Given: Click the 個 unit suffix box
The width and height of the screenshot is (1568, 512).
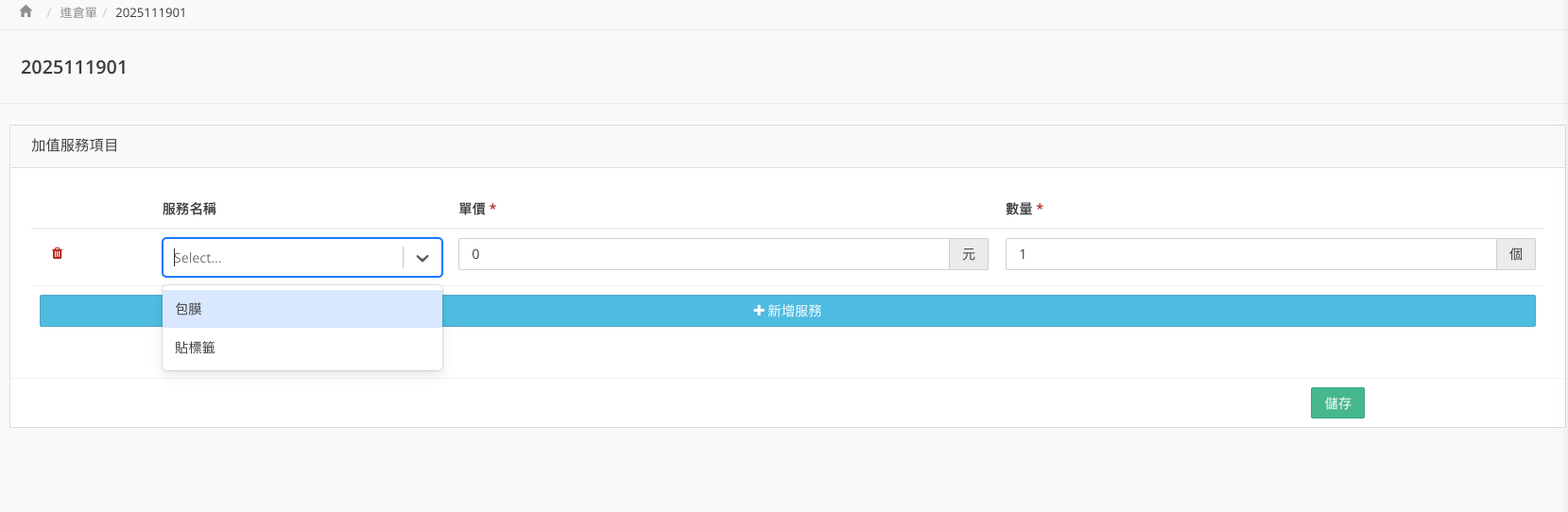Looking at the screenshot, I should tap(1516, 254).
